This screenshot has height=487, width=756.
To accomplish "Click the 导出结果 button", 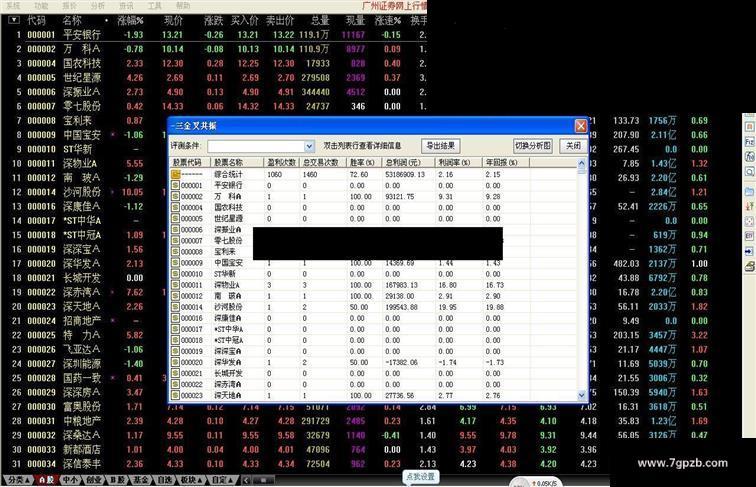I will click(x=440, y=146).
